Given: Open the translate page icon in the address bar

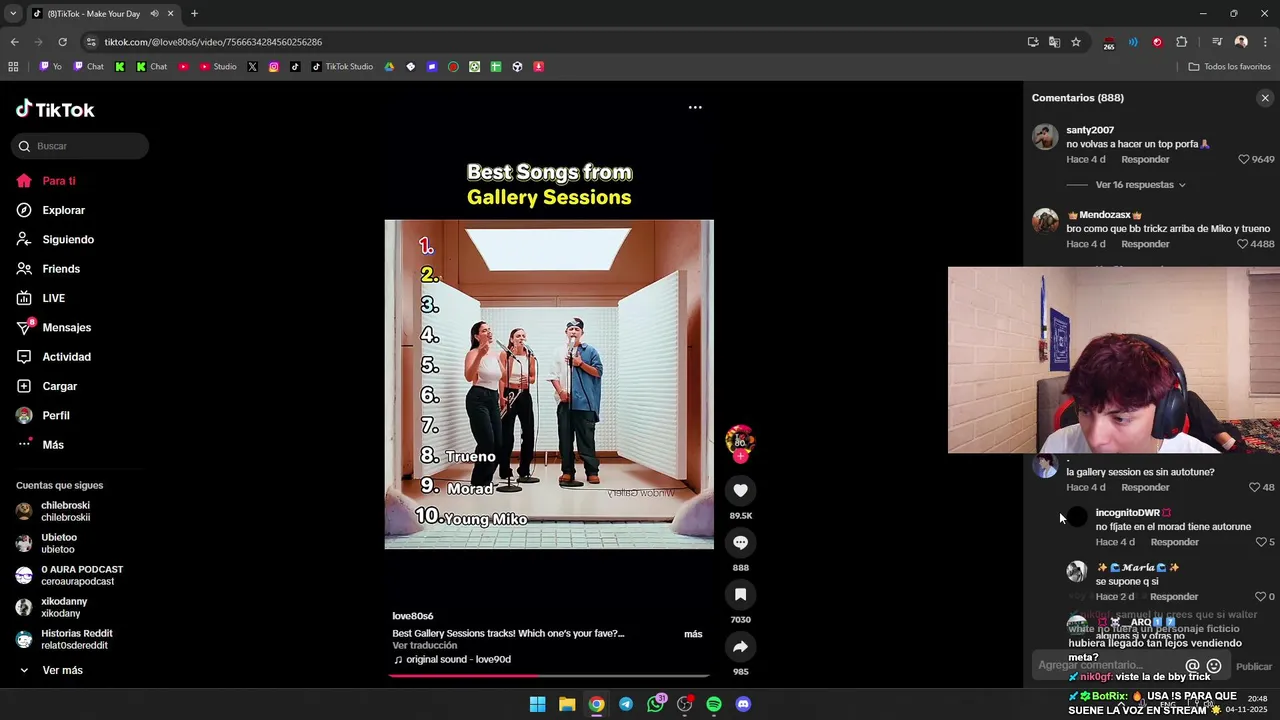Looking at the screenshot, I should point(1054,42).
